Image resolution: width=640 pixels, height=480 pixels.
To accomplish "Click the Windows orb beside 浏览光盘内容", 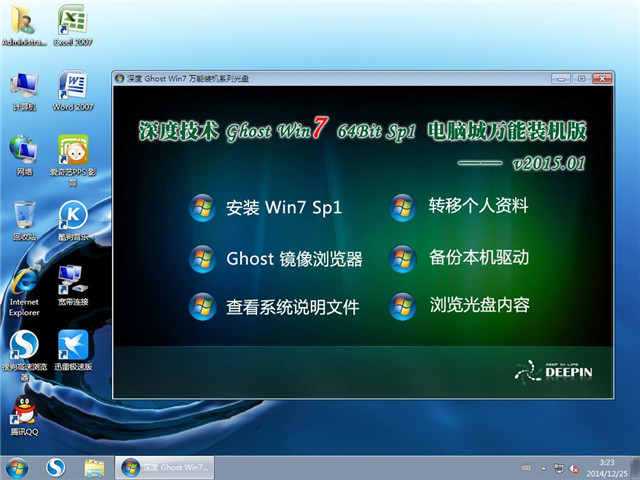I will pyautogui.click(x=402, y=307).
